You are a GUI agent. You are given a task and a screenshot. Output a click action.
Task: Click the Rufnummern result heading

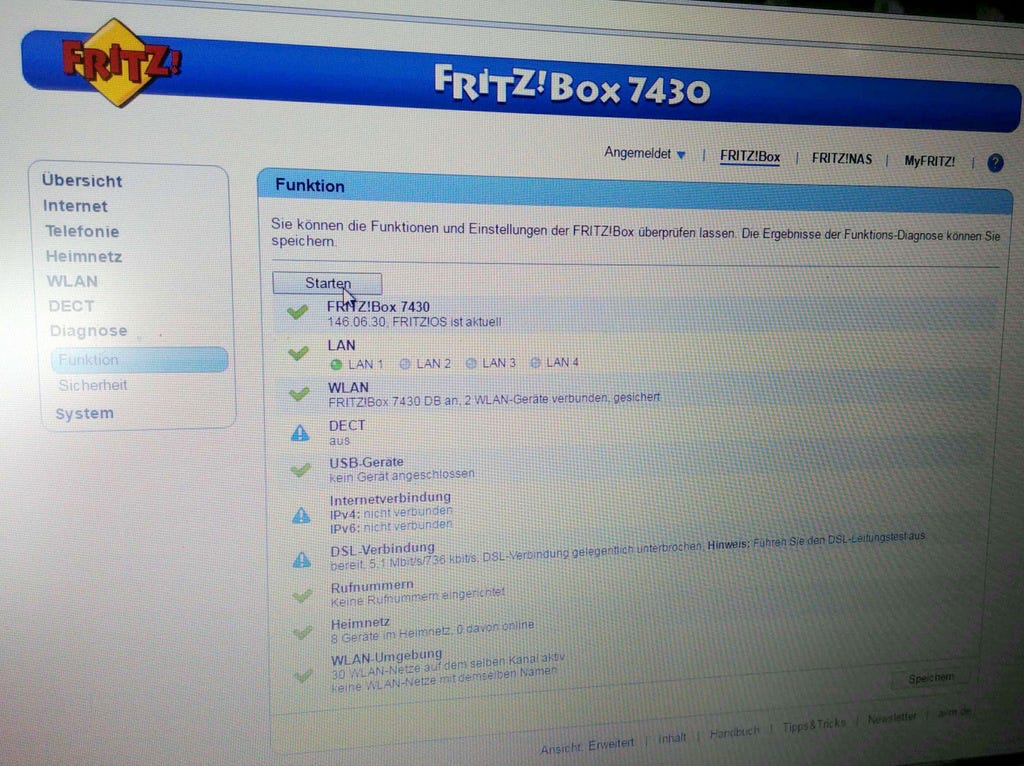coord(372,586)
